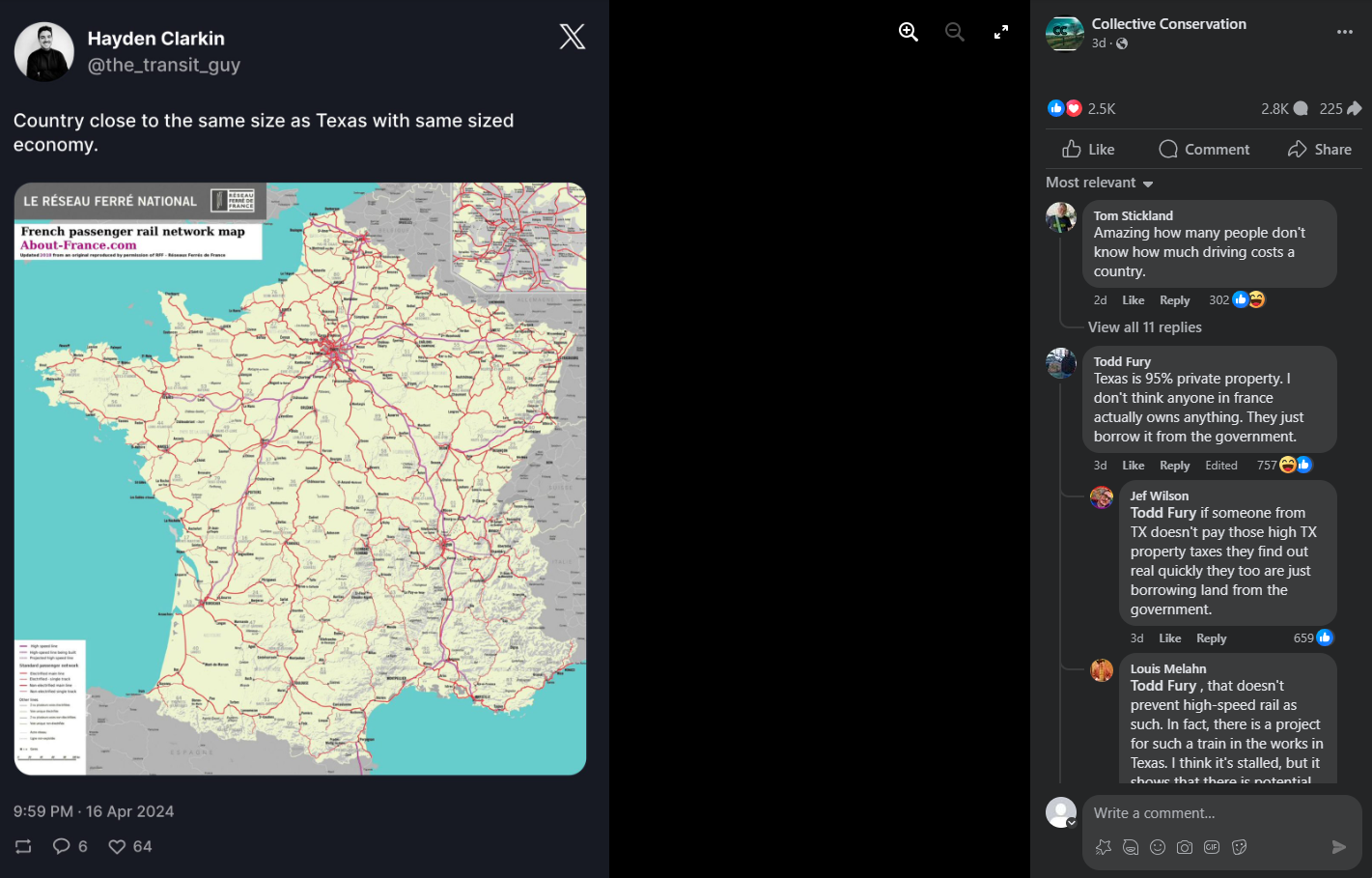Enter fullscreen photo view
Viewport: 1372px width, 878px height.
pyautogui.click(x=1001, y=32)
